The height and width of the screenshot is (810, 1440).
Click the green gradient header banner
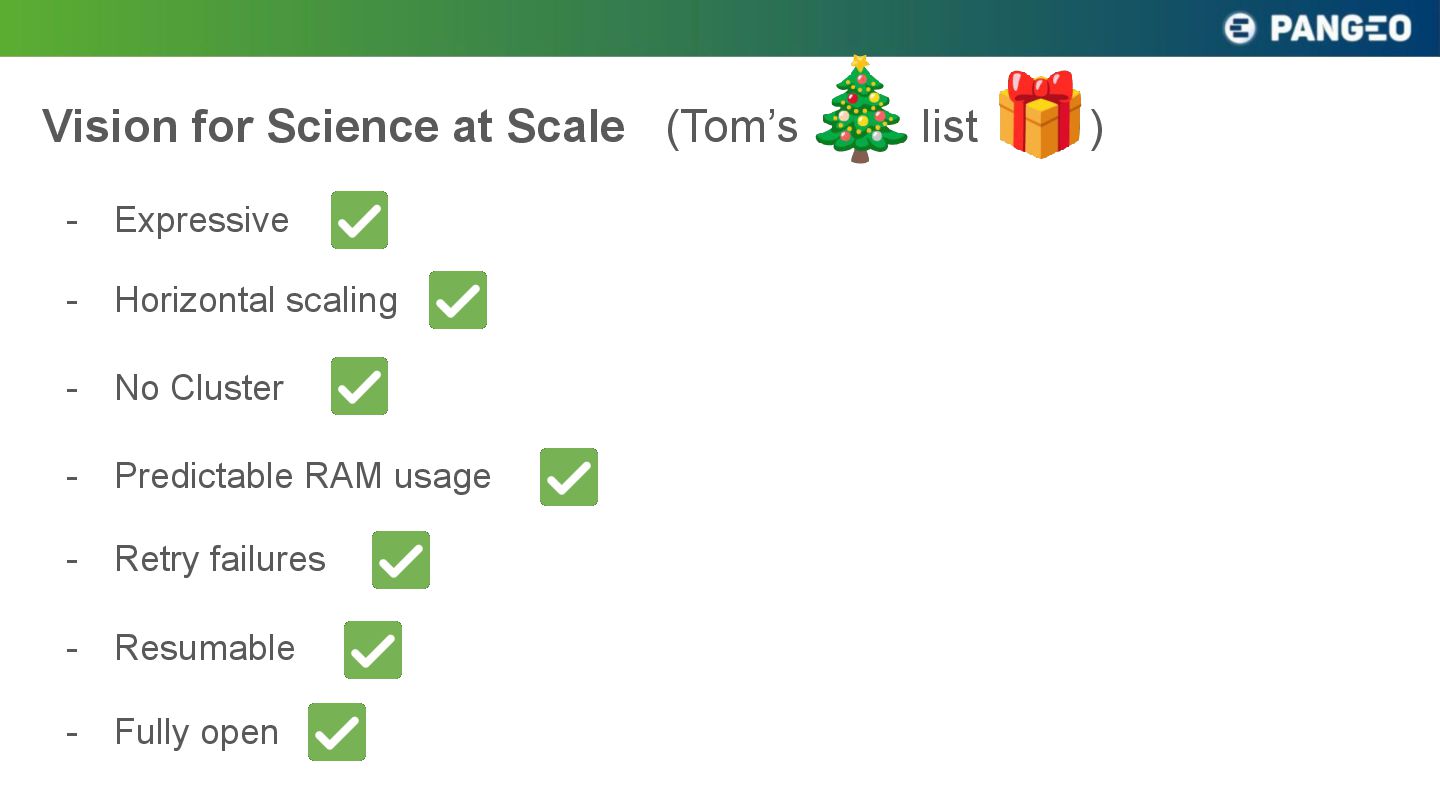720,28
